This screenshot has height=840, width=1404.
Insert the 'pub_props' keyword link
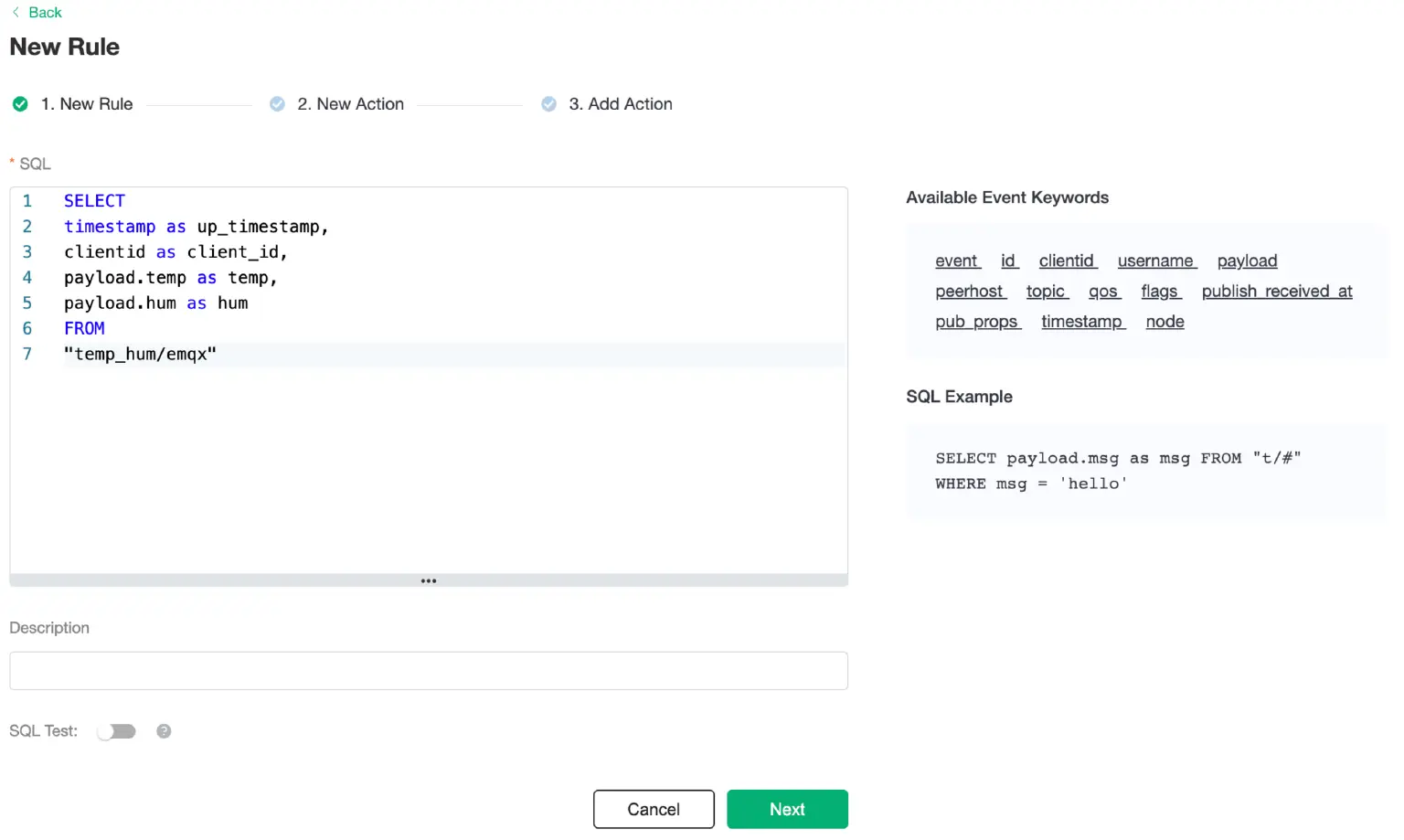pos(977,322)
